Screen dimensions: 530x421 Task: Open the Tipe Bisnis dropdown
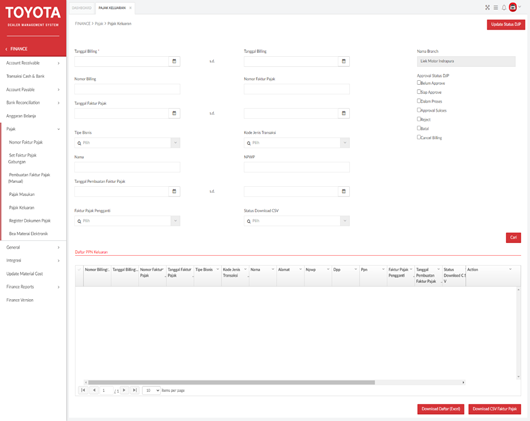pos(127,143)
